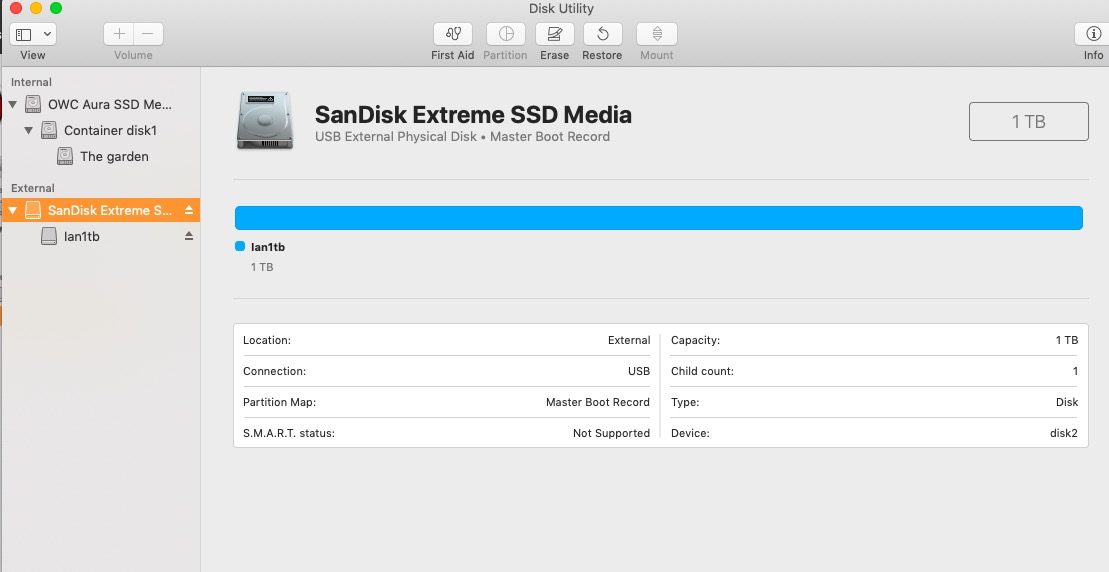Click the large hard disk image
The height and width of the screenshot is (572, 1109).
tap(265, 121)
